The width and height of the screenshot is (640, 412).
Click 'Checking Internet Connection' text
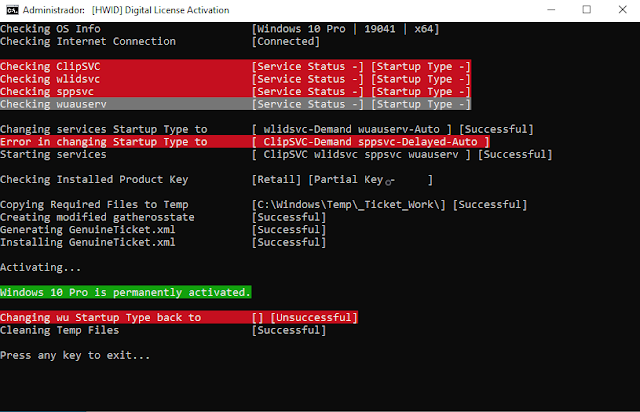88,42
